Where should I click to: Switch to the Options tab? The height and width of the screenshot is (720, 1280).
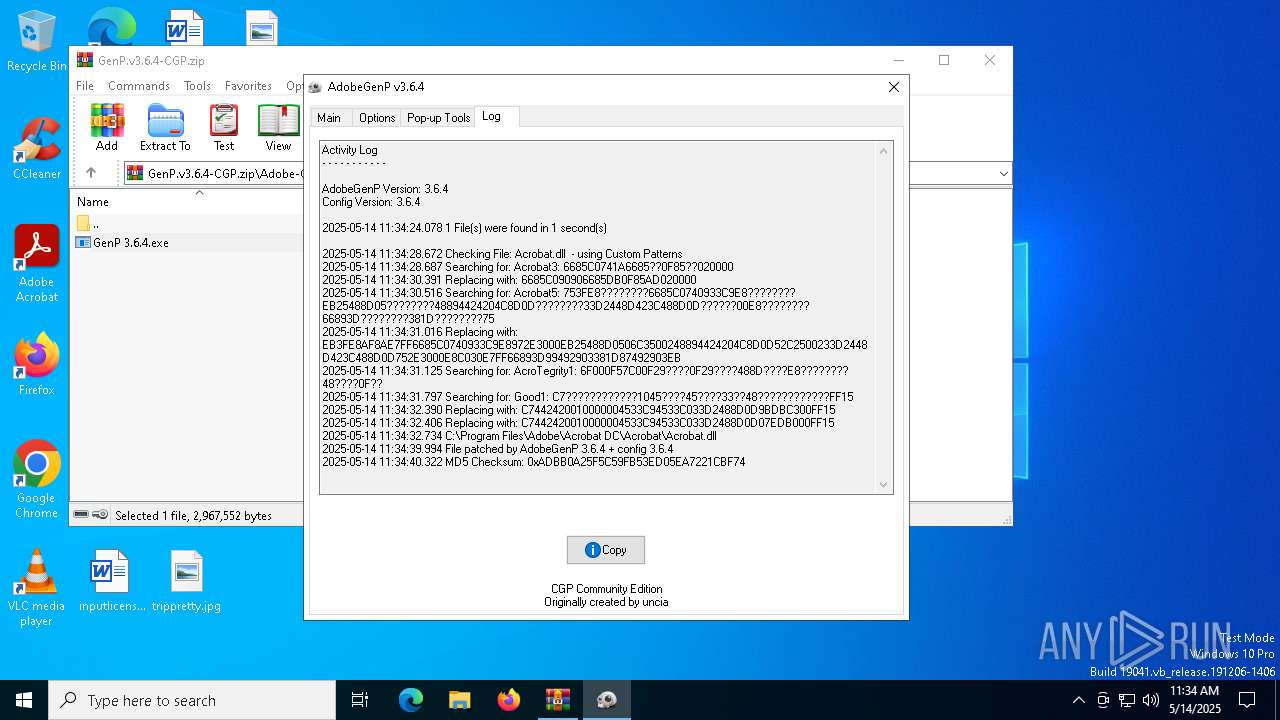[x=377, y=118]
